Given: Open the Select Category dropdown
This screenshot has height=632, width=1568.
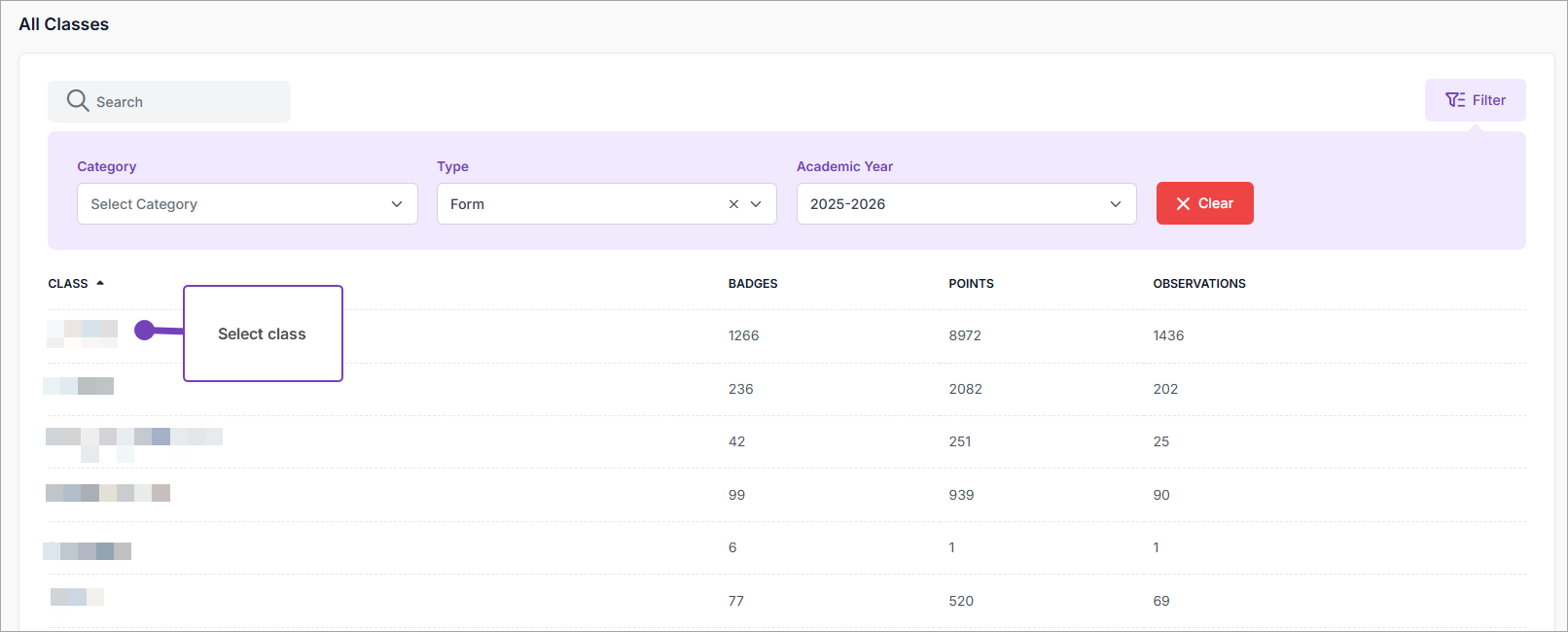Looking at the screenshot, I should [x=247, y=204].
